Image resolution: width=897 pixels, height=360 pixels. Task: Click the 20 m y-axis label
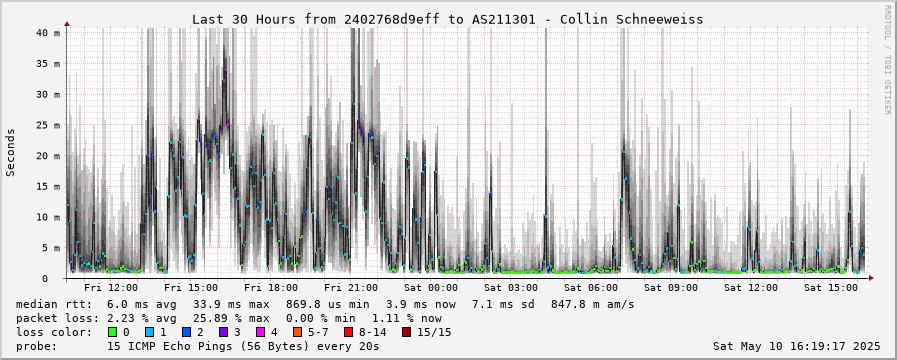pos(48,156)
